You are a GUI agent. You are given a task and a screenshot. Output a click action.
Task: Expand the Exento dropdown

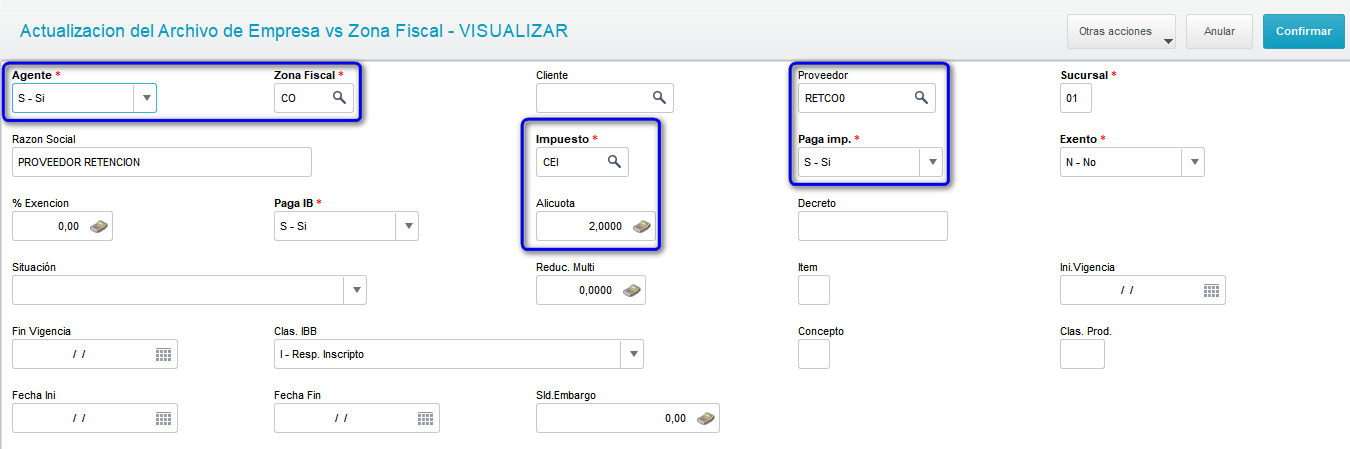pyautogui.click(x=1194, y=162)
